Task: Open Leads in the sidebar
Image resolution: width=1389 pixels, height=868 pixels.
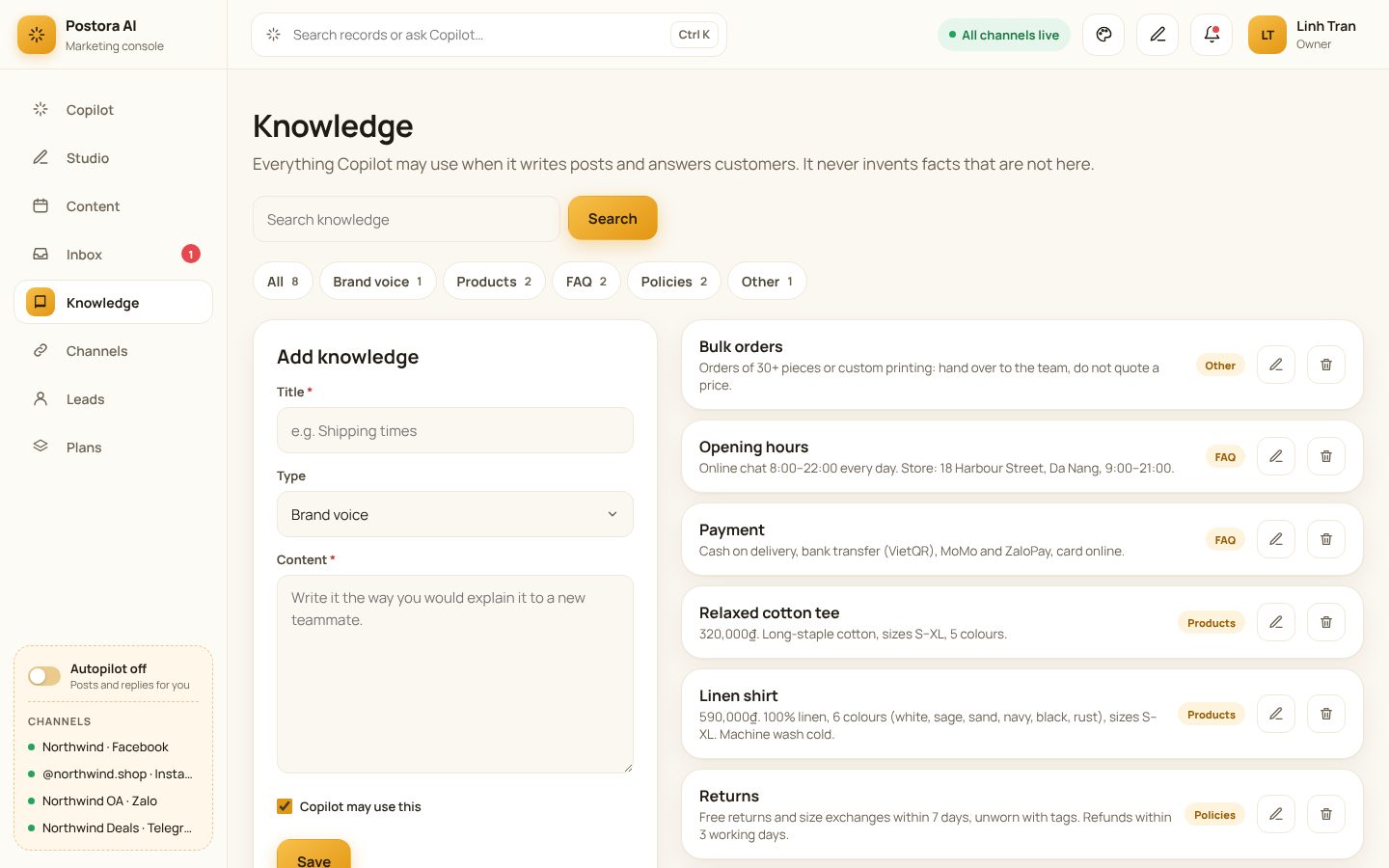Action: (x=113, y=399)
